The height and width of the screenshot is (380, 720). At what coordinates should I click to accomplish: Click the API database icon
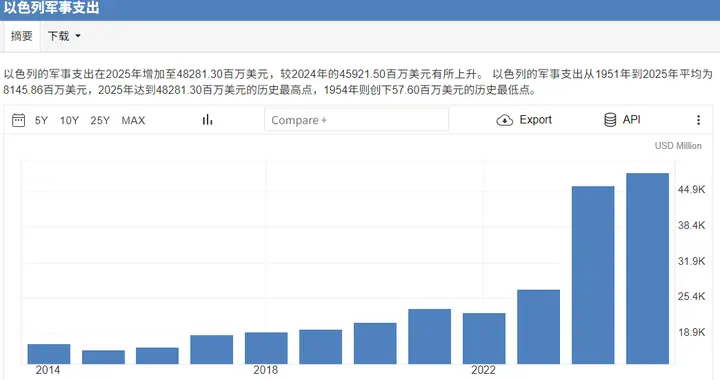(610, 120)
